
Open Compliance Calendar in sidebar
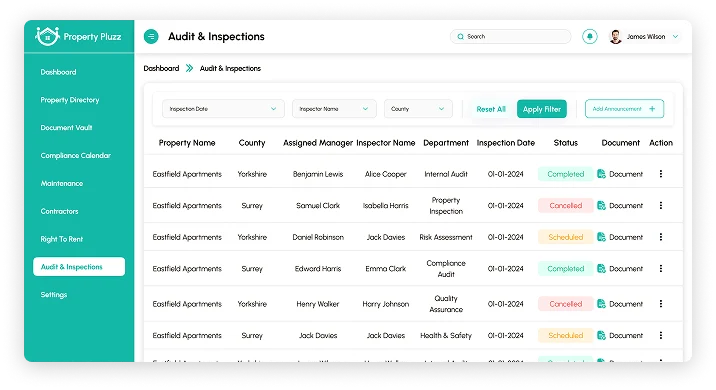(x=75, y=156)
